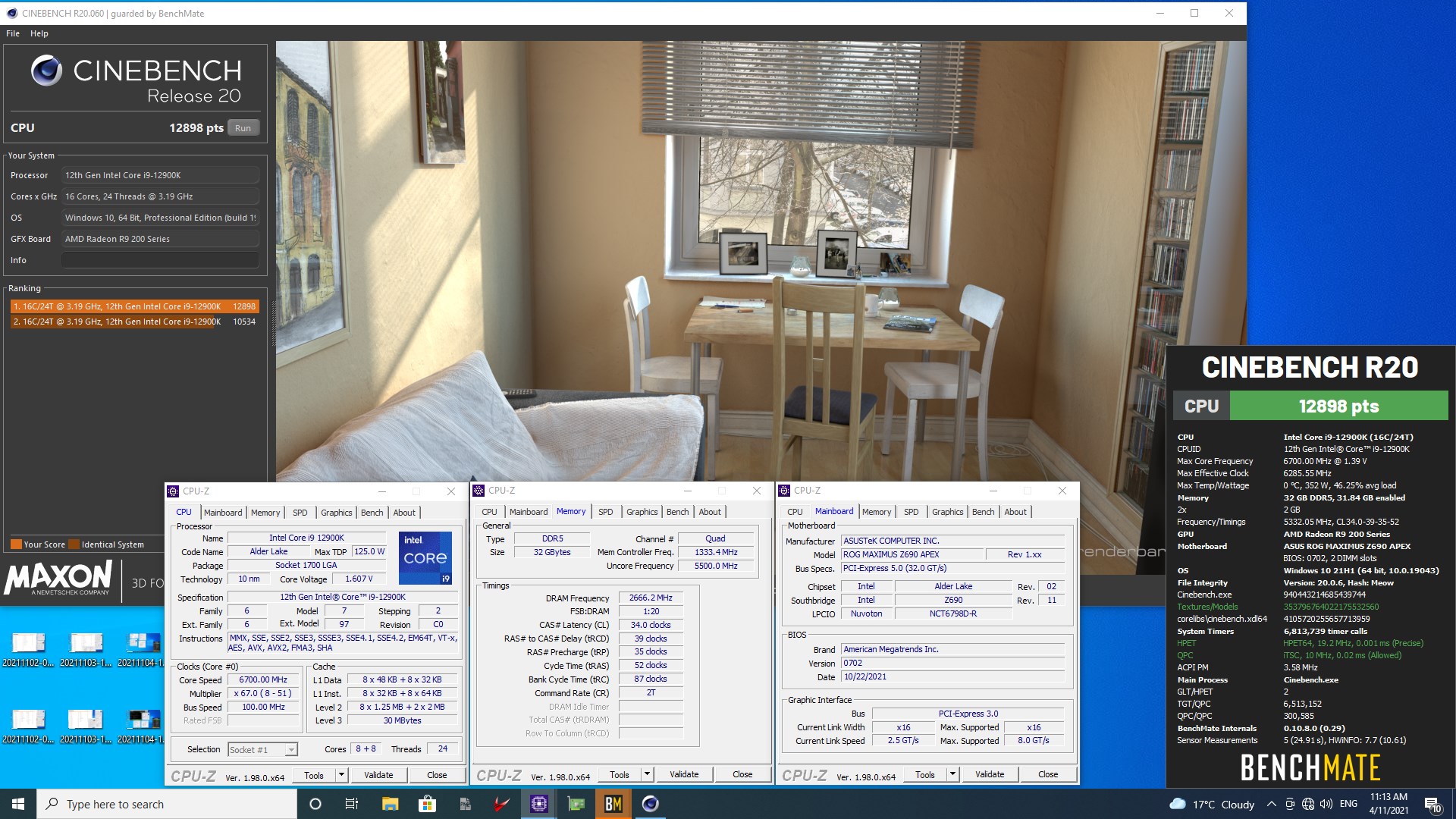
Task: Click the Cinebench title bar icon
Action: (11, 13)
